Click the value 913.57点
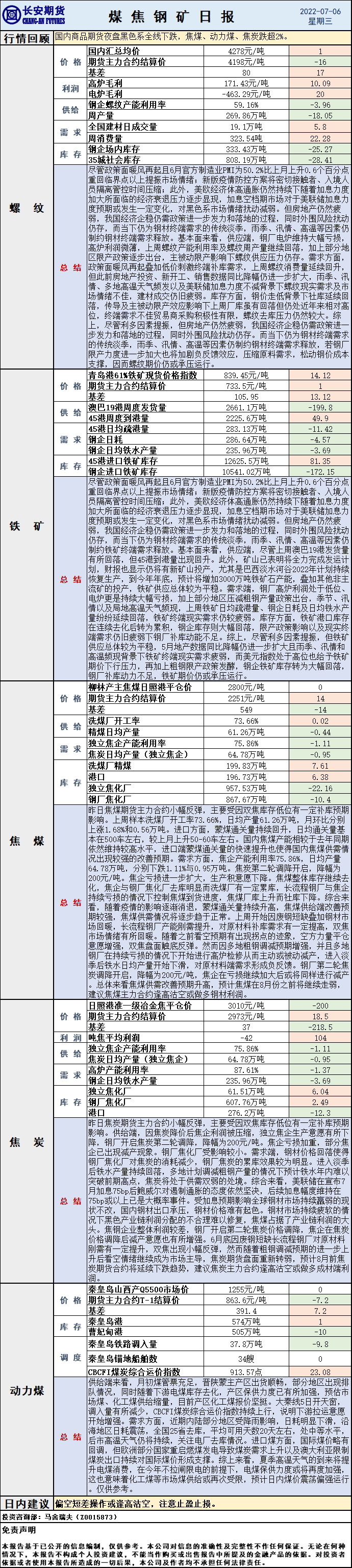 [x=246, y=1372]
